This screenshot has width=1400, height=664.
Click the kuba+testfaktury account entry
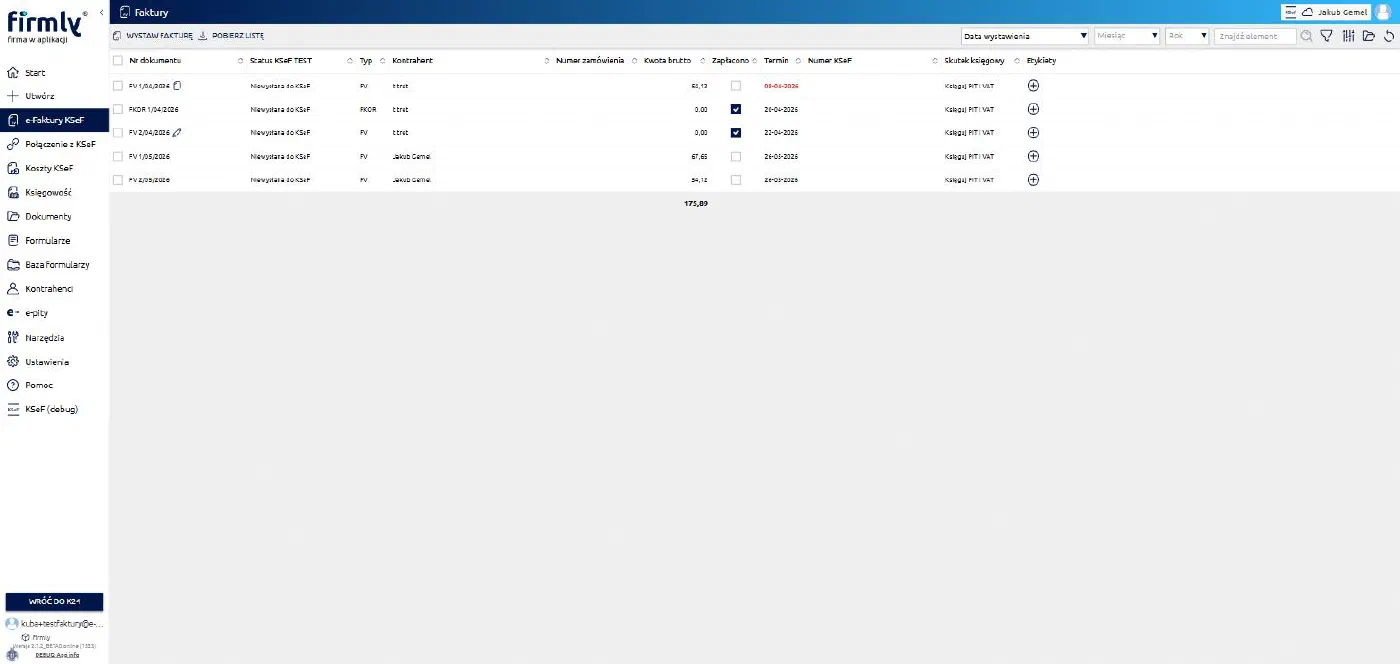pyautogui.click(x=54, y=623)
